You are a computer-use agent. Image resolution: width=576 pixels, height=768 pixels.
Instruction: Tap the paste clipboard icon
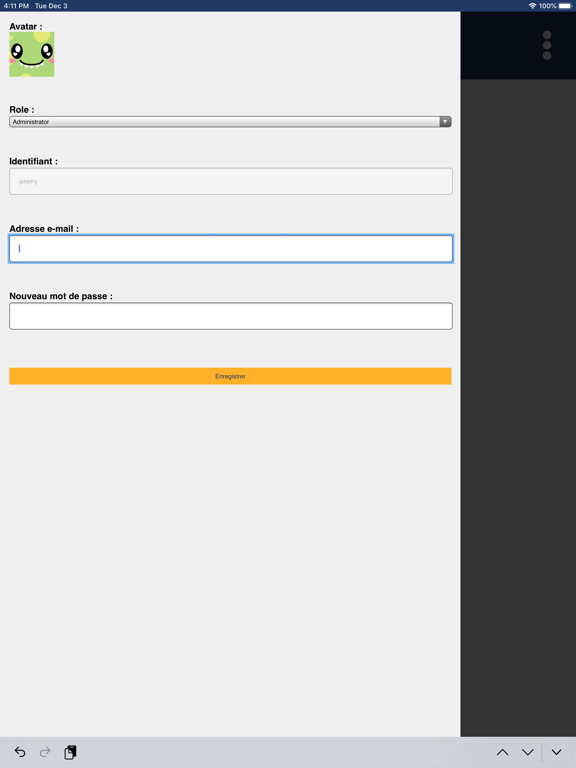coord(71,752)
